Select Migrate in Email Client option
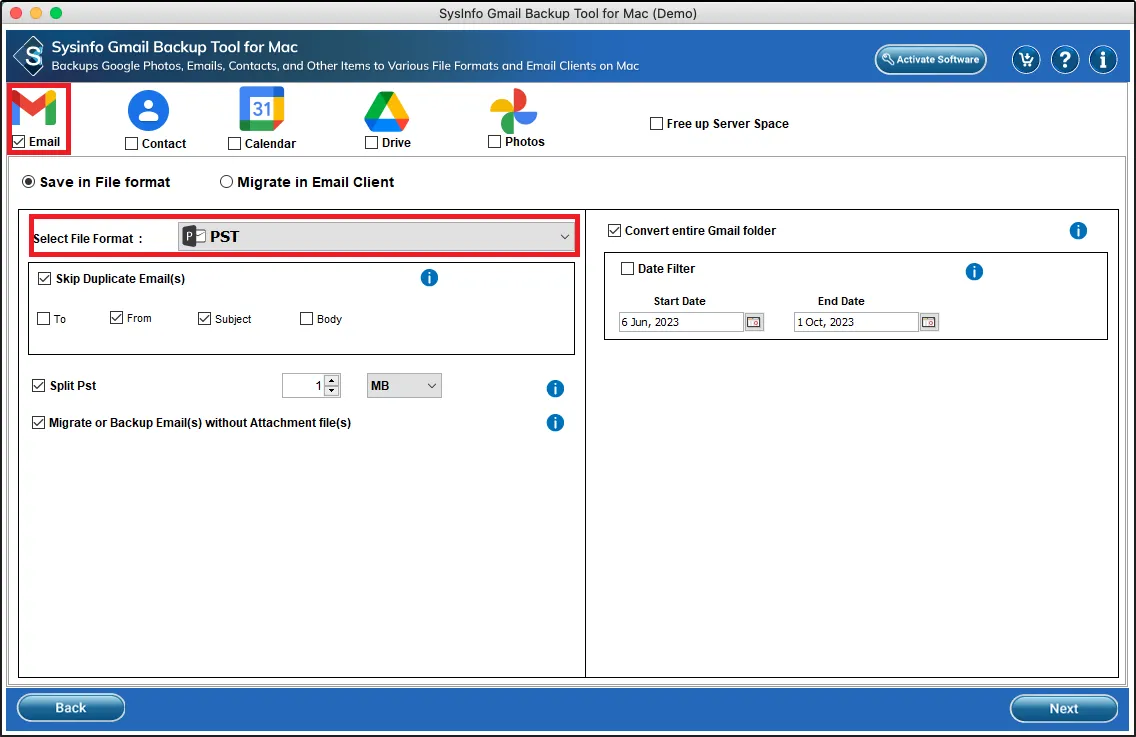This screenshot has width=1136, height=737. (227, 182)
